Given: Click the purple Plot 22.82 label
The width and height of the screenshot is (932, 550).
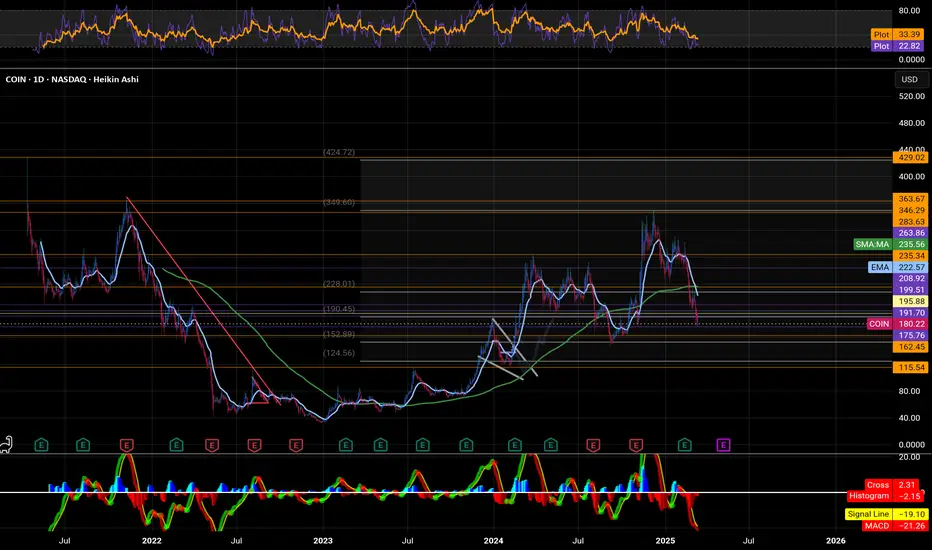Looking at the screenshot, I should point(899,46).
